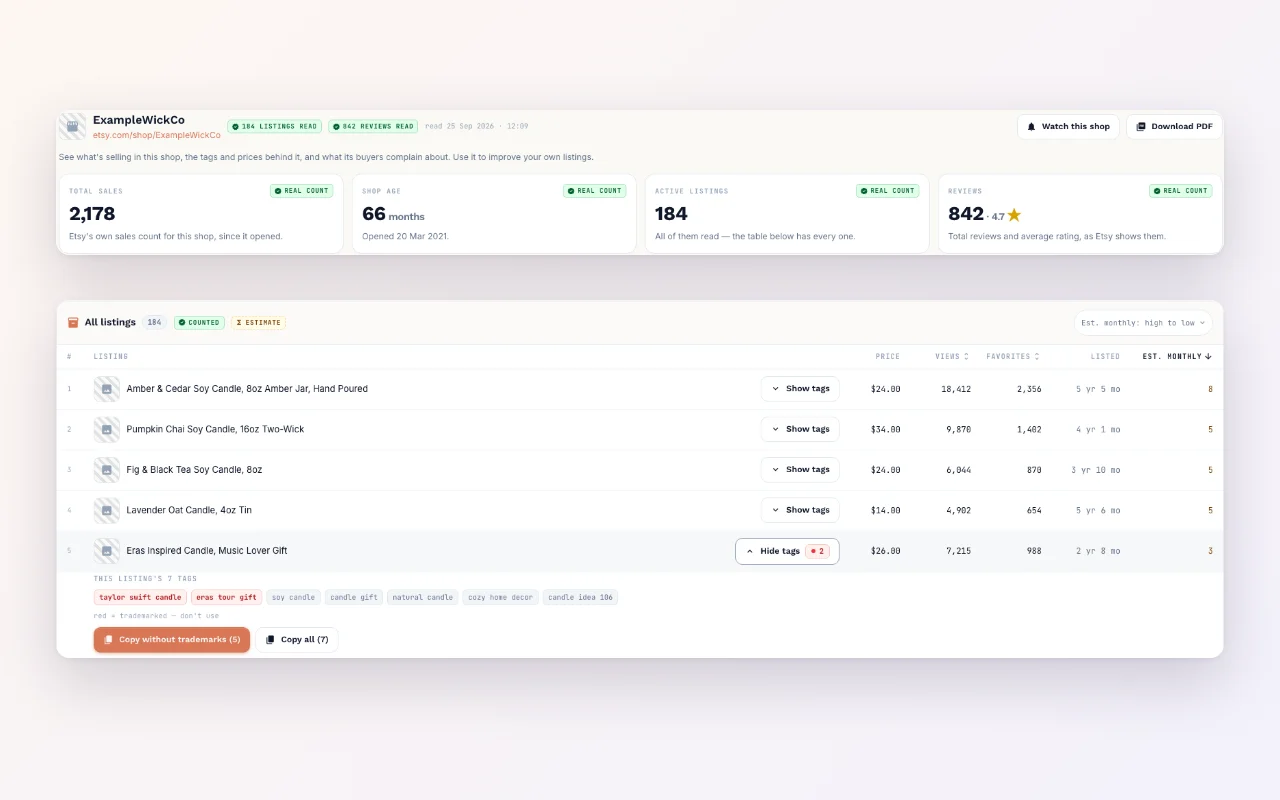Click the box icon beside All listings
1280x800 pixels.
[73, 323]
